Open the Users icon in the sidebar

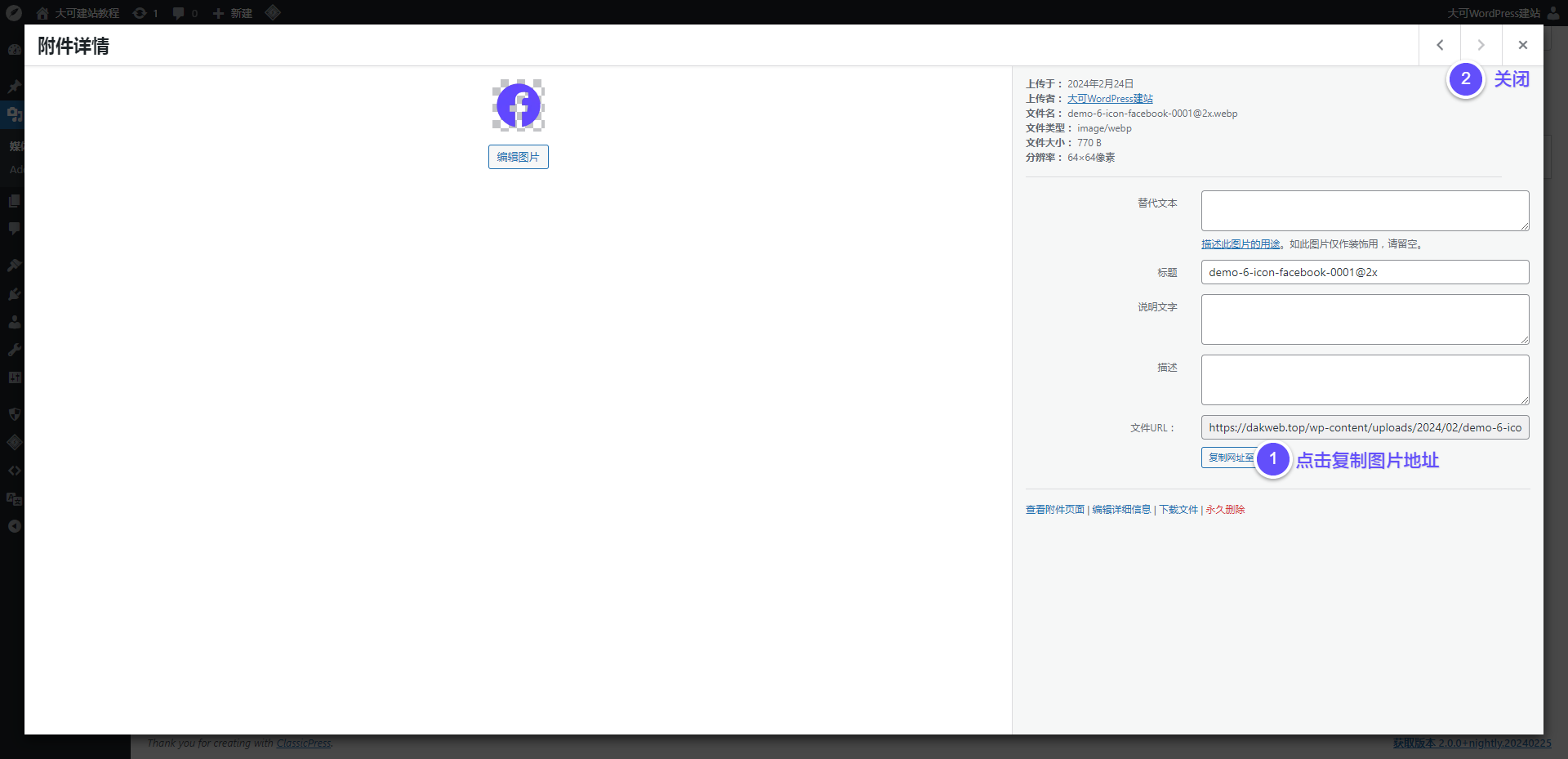tap(14, 321)
